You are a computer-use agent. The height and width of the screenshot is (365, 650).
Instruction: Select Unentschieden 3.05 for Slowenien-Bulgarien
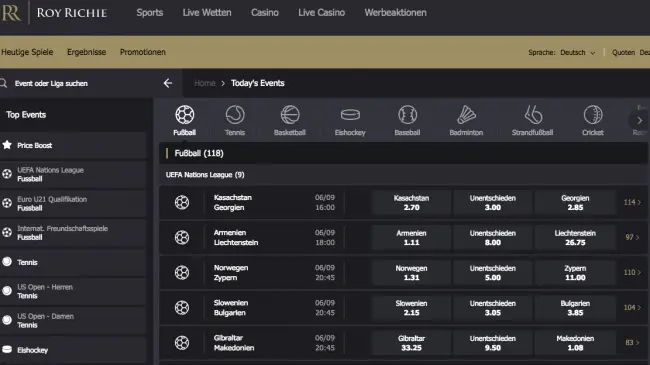[x=492, y=308]
